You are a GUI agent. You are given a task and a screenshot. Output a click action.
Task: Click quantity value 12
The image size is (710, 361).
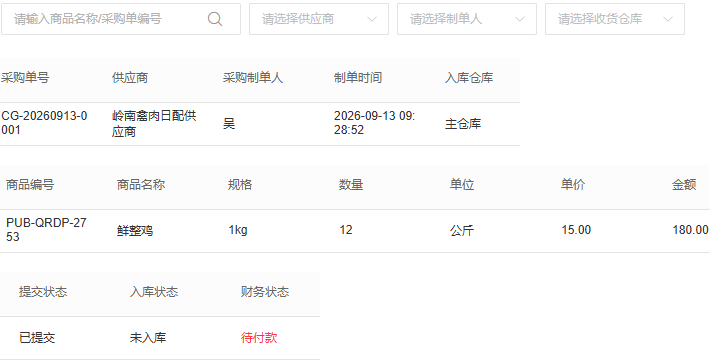pos(346,230)
